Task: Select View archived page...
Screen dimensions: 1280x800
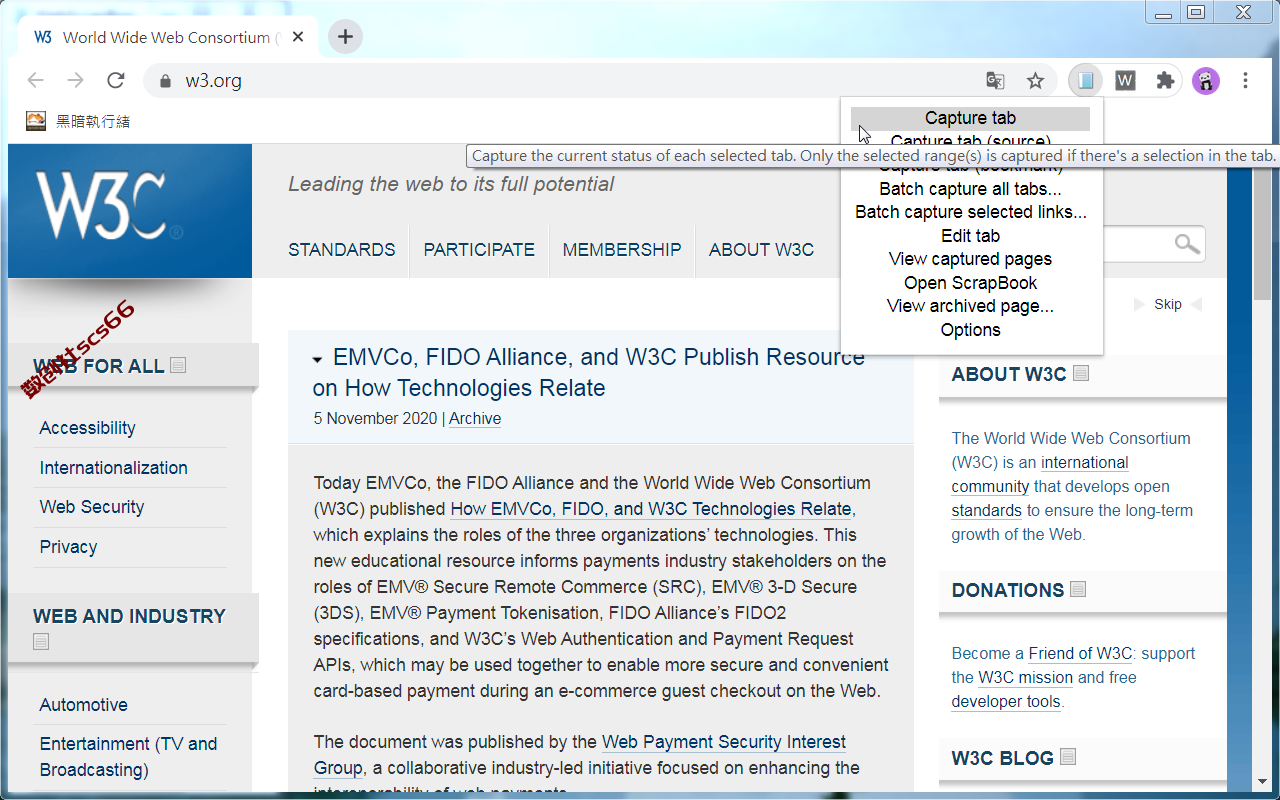Action: (x=970, y=306)
